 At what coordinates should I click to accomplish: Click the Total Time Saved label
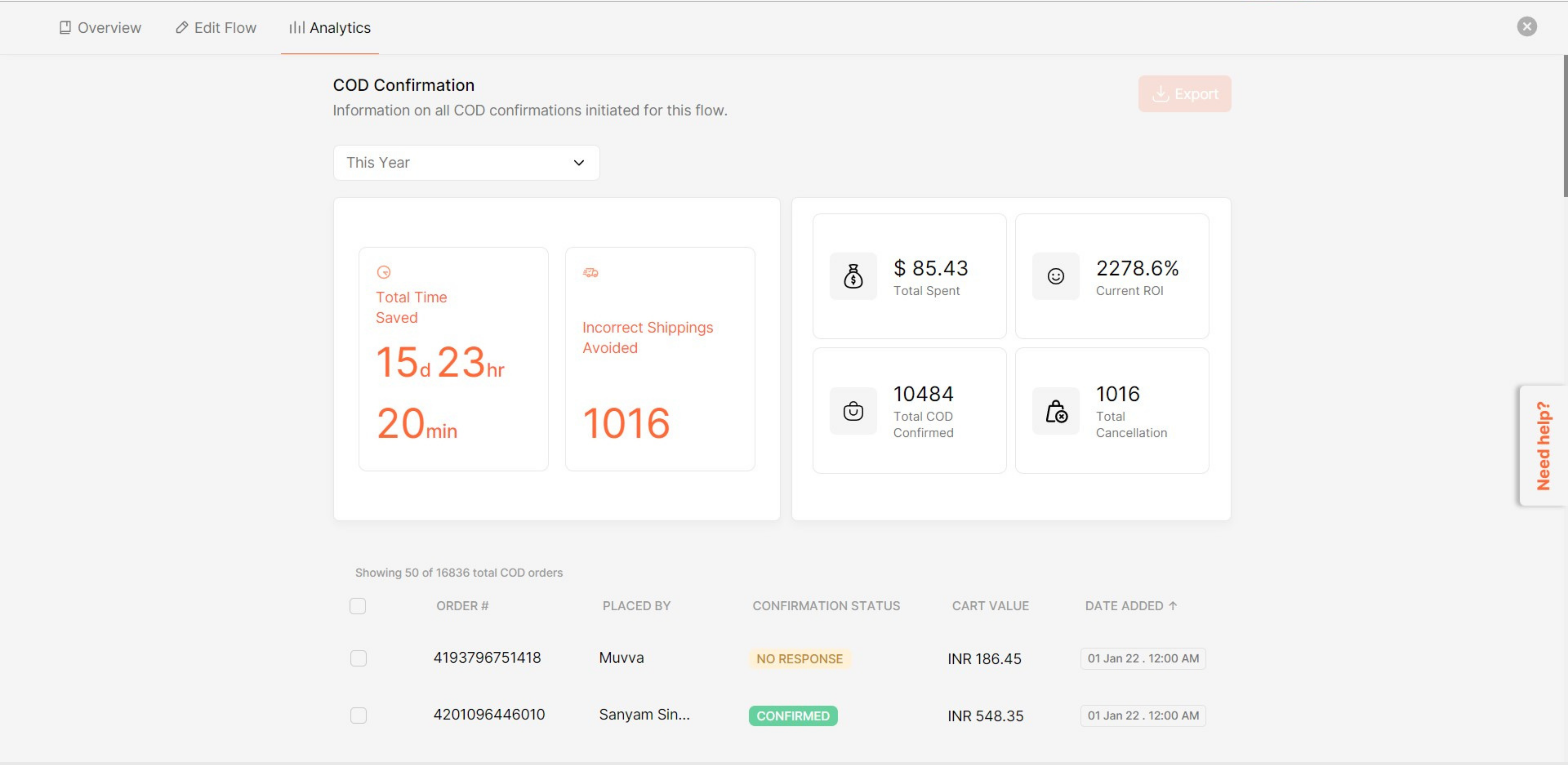[411, 307]
